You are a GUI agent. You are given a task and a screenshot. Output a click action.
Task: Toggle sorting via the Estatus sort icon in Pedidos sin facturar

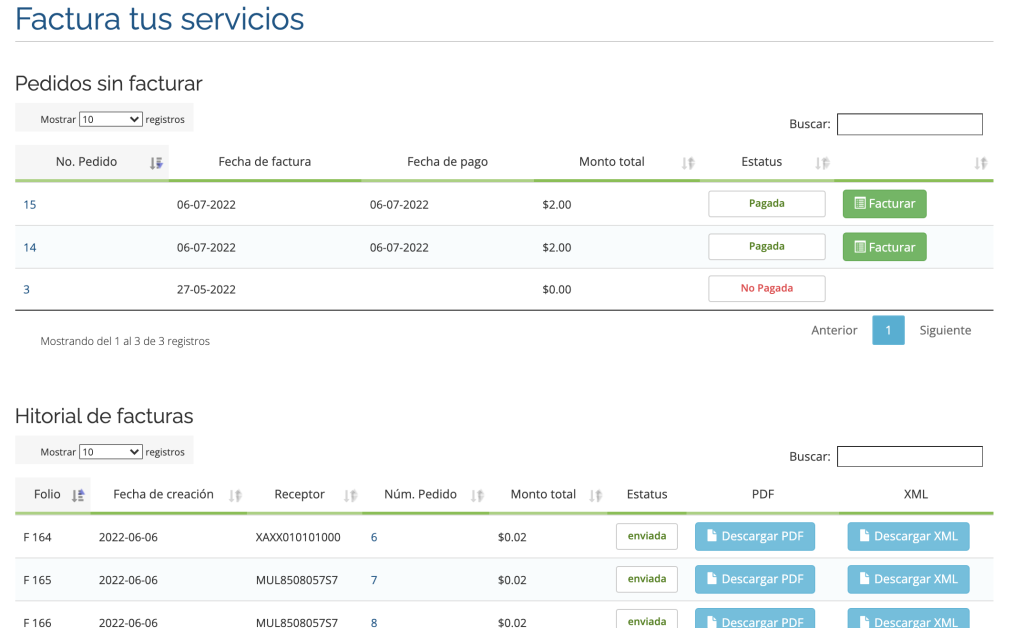822,163
